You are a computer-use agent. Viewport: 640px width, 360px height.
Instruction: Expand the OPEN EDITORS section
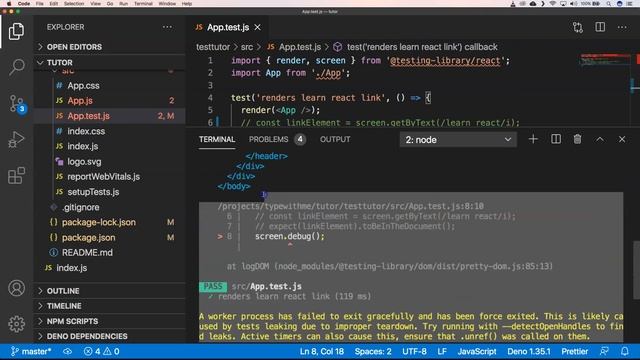109,47
